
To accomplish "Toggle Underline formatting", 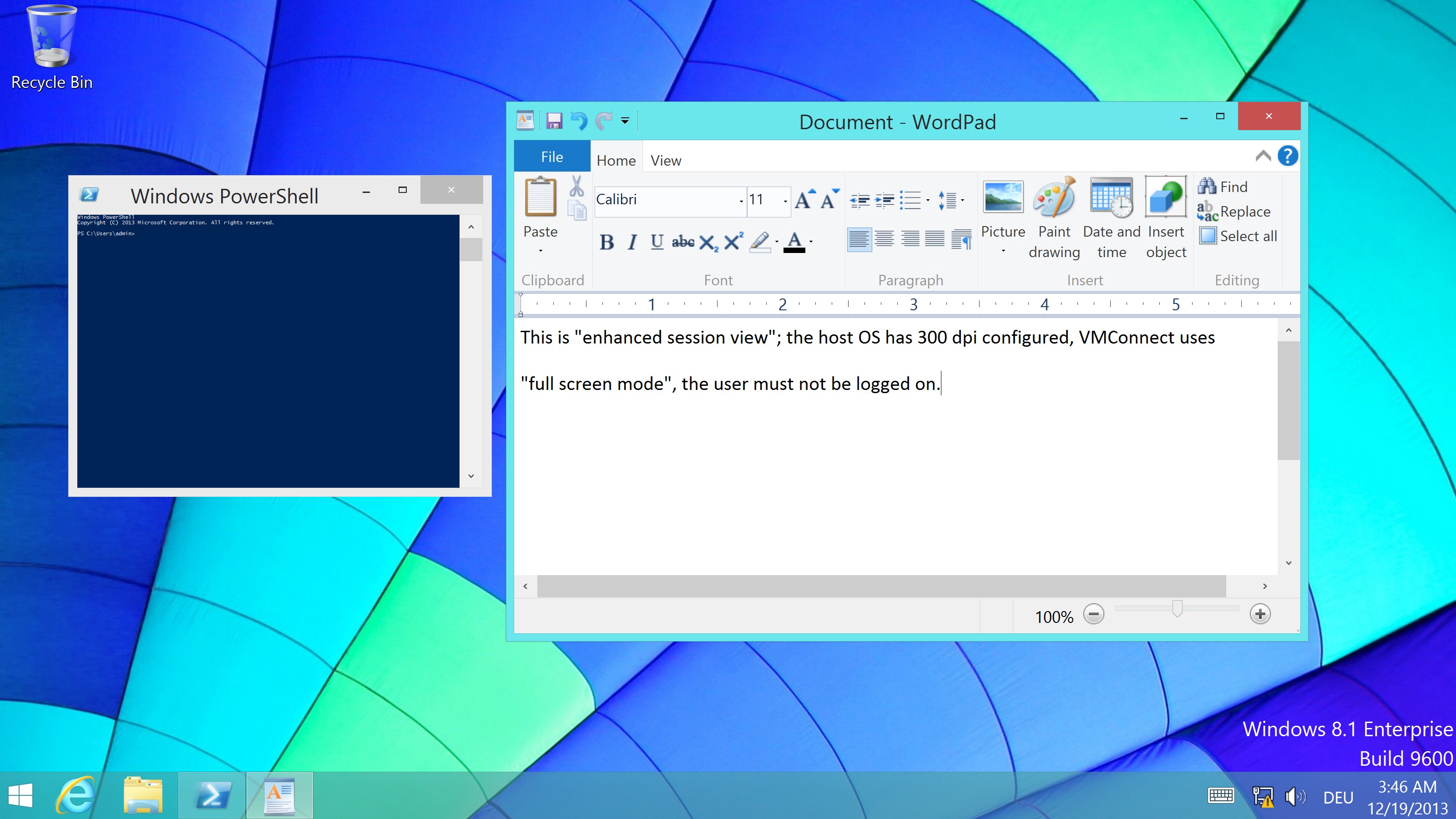I will (x=657, y=242).
